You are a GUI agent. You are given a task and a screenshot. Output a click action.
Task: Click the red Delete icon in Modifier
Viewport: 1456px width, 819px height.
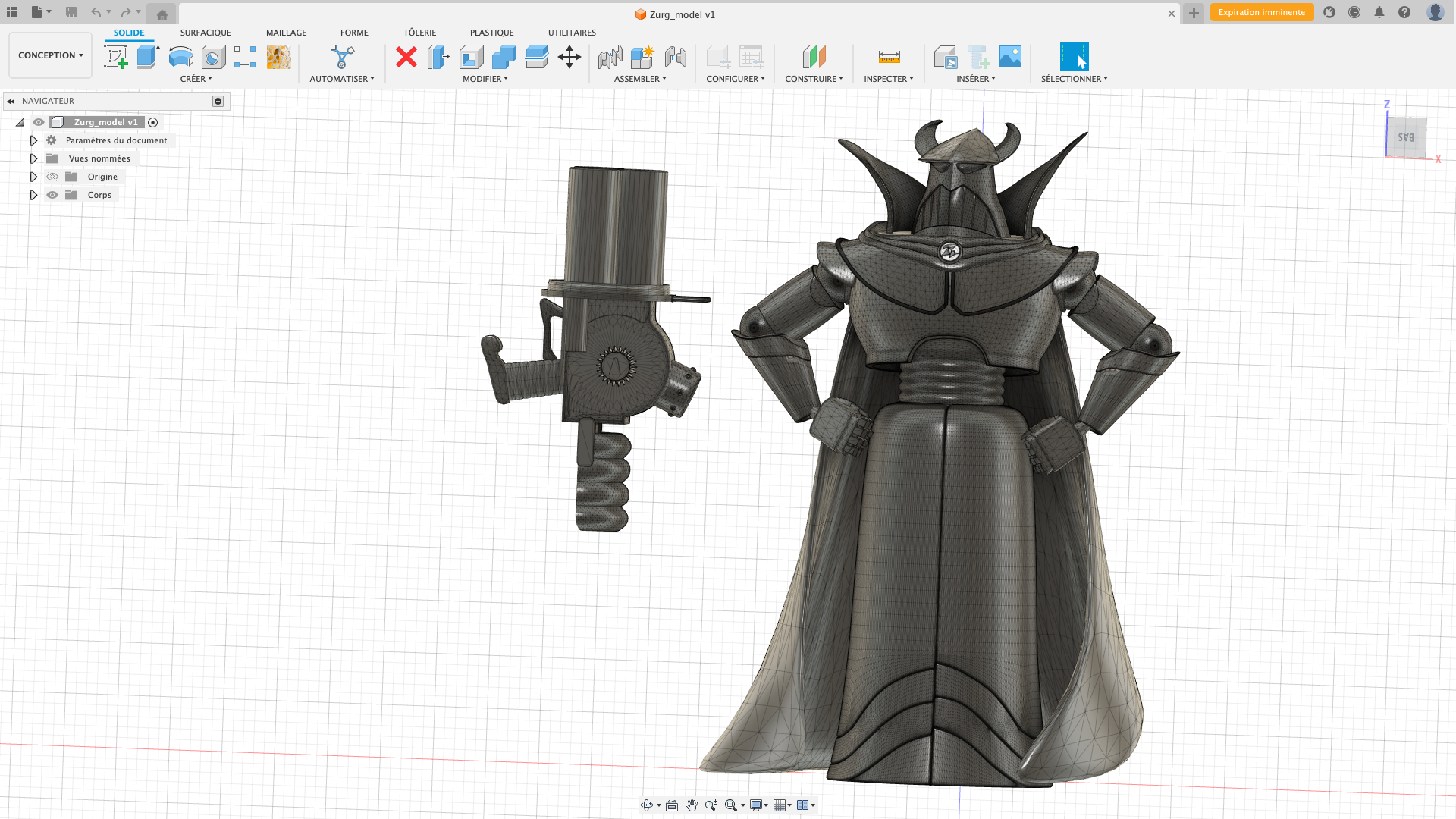coord(406,57)
